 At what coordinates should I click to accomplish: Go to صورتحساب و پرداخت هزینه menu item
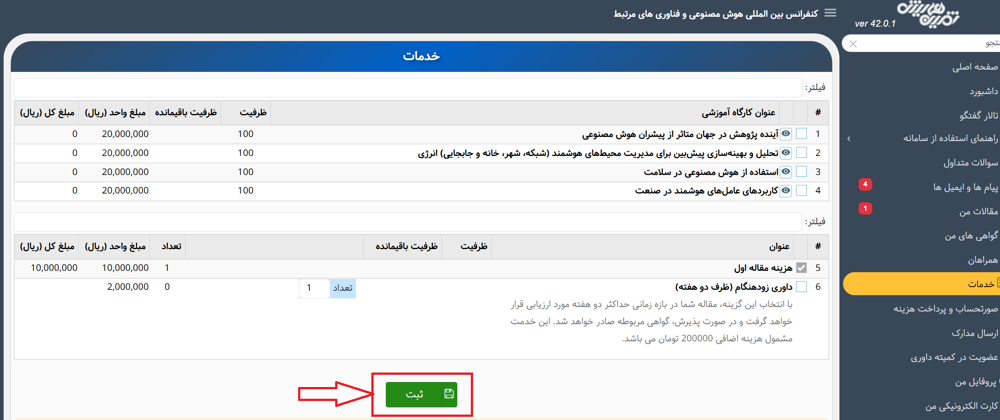pyautogui.click(x=932, y=309)
